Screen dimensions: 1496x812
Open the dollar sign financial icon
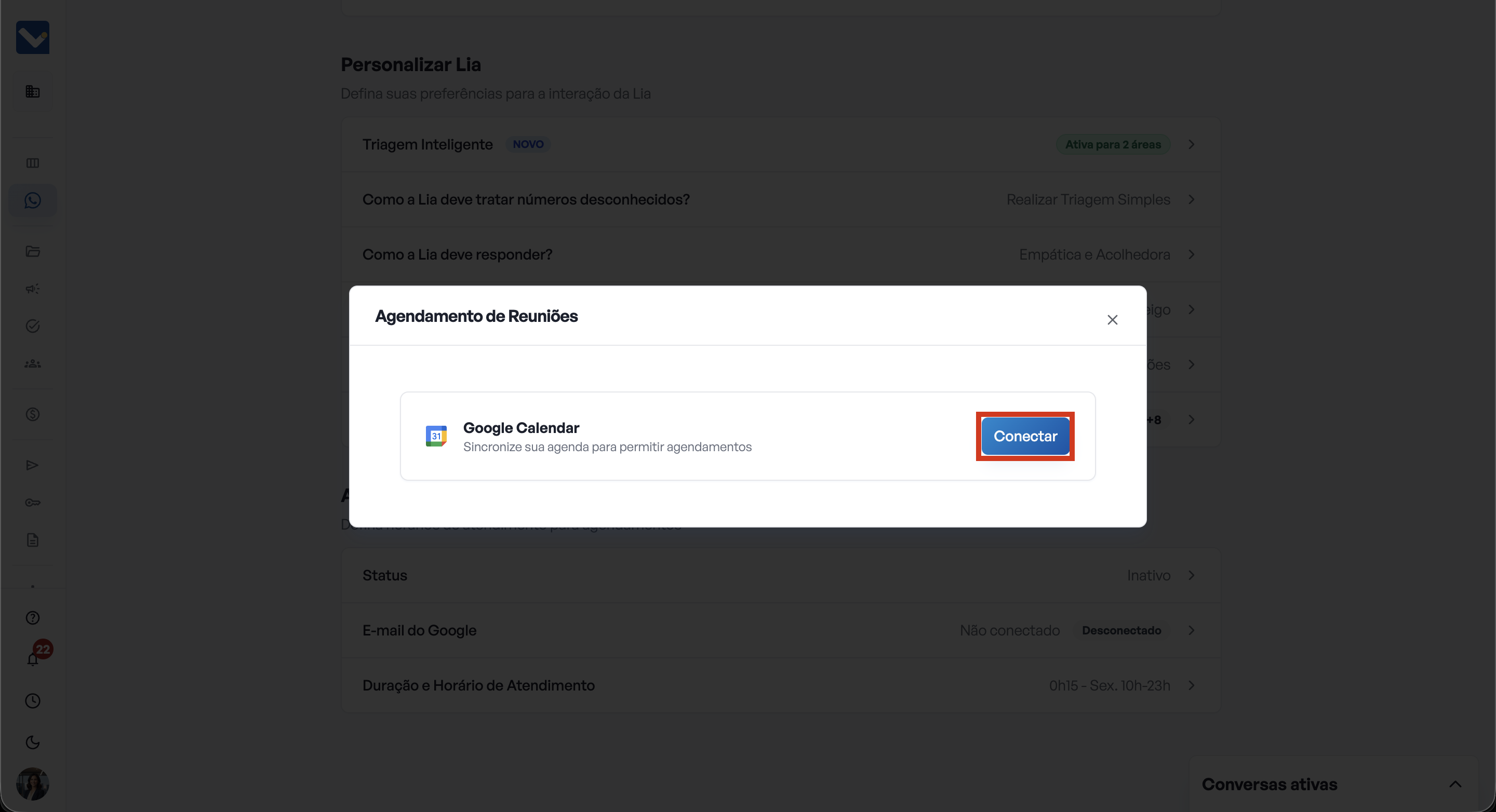tap(33, 414)
